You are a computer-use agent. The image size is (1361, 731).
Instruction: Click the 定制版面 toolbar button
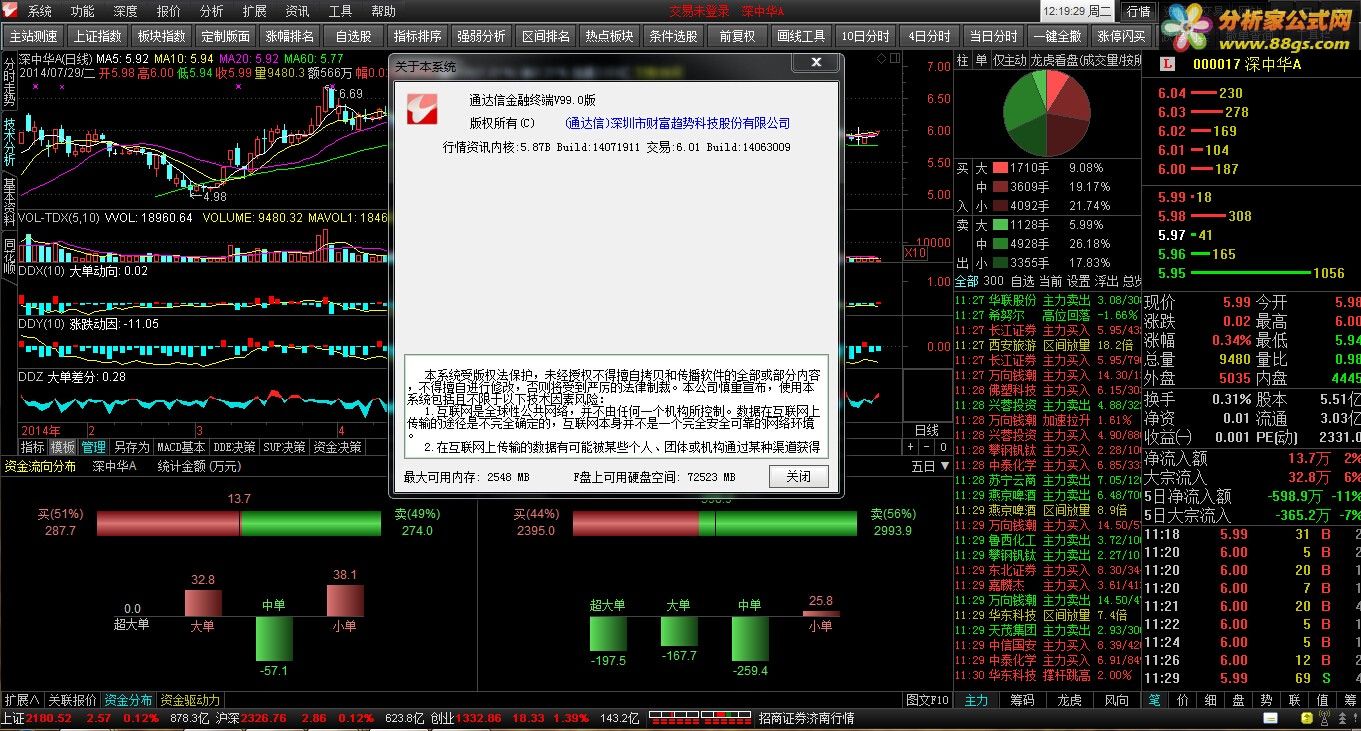point(226,36)
